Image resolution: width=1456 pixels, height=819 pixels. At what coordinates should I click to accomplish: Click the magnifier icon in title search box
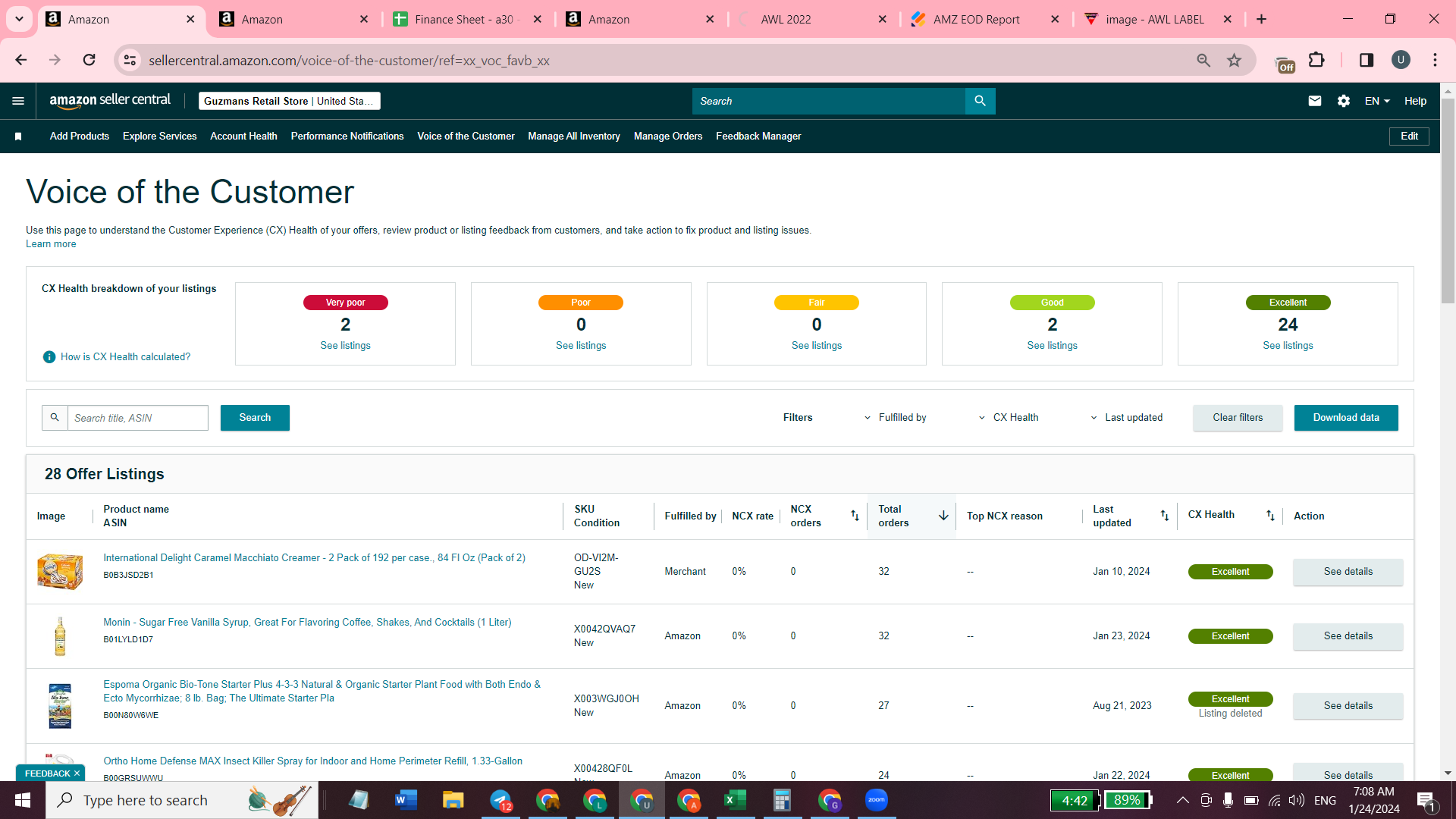point(55,418)
